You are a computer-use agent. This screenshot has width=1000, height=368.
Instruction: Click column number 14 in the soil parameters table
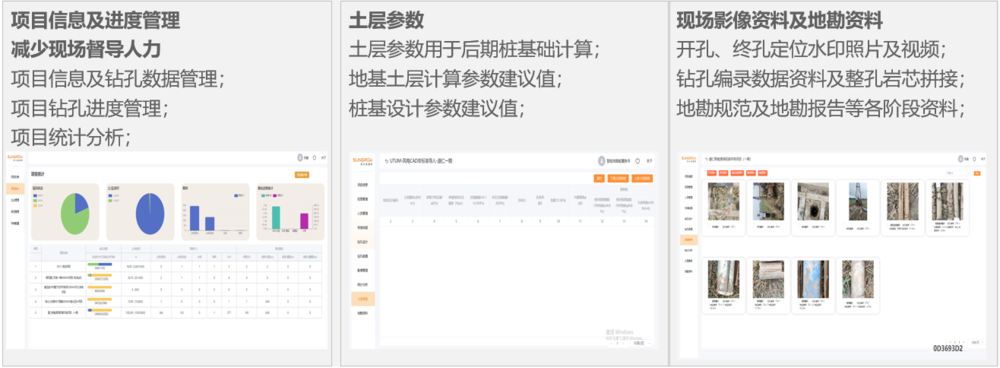coord(645,221)
